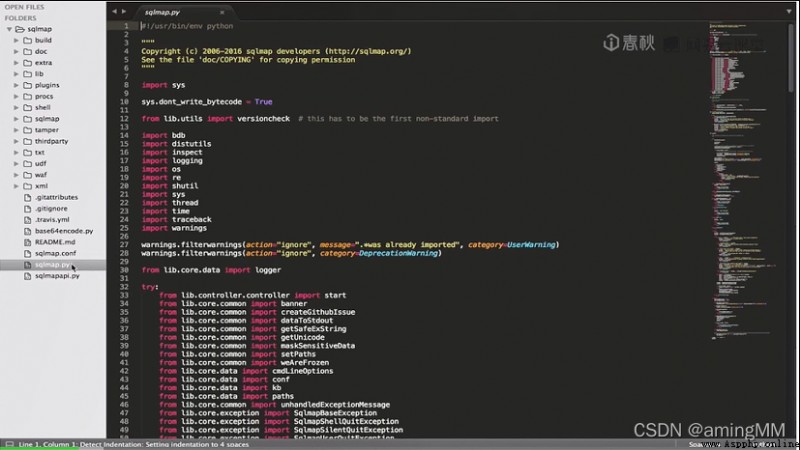Click the 'import traceback' line
Viewport: 800px width, 450px height.
(176, 220)
